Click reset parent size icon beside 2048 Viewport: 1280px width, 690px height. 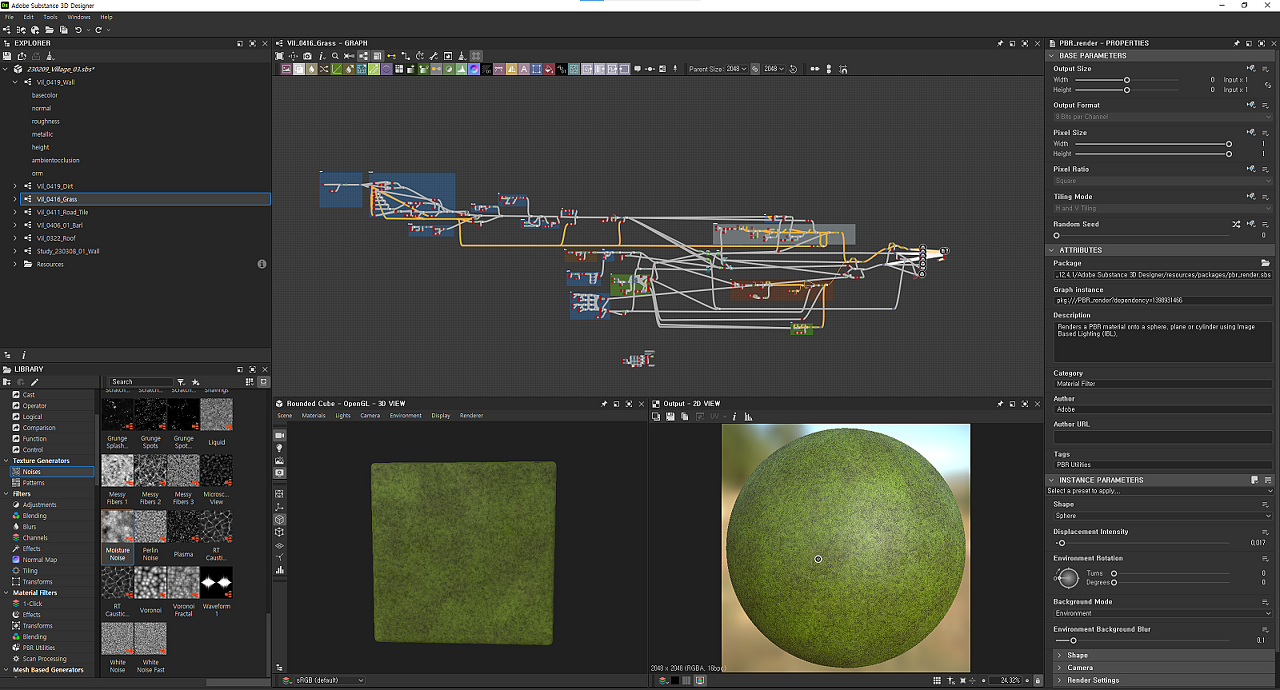click(793, 69)
